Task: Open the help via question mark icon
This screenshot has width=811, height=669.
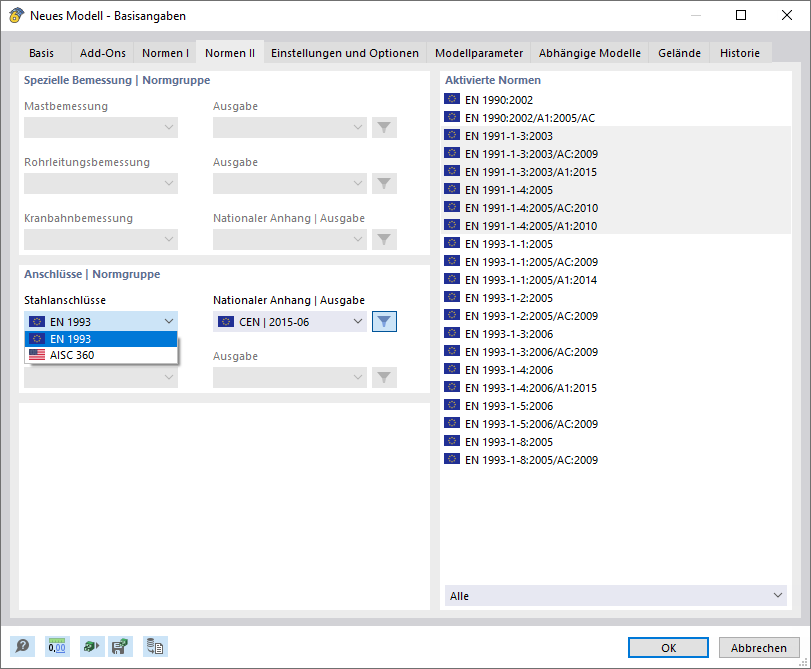Action: (x=21, y=646)
